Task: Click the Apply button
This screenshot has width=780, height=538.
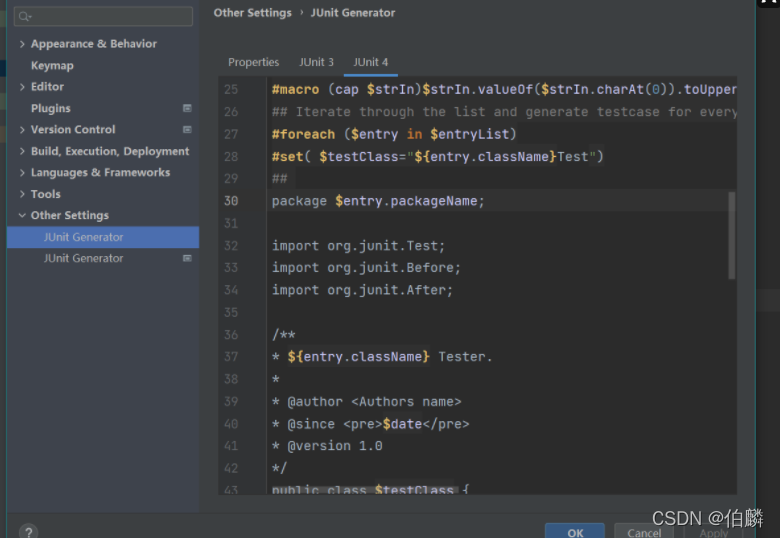Action: 713,531
